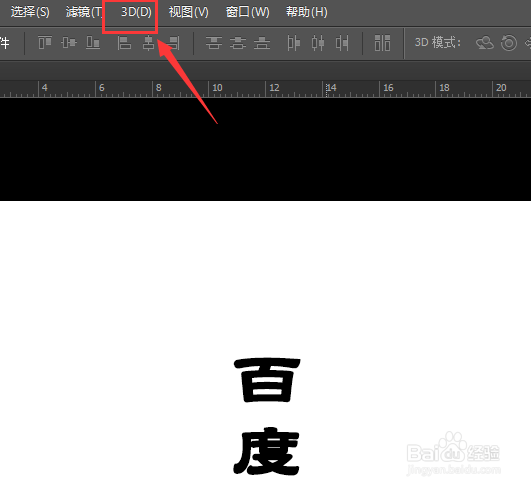531x488 pixels.
Task: Click the Align top edges icon
Action: [x=45, y=43]
